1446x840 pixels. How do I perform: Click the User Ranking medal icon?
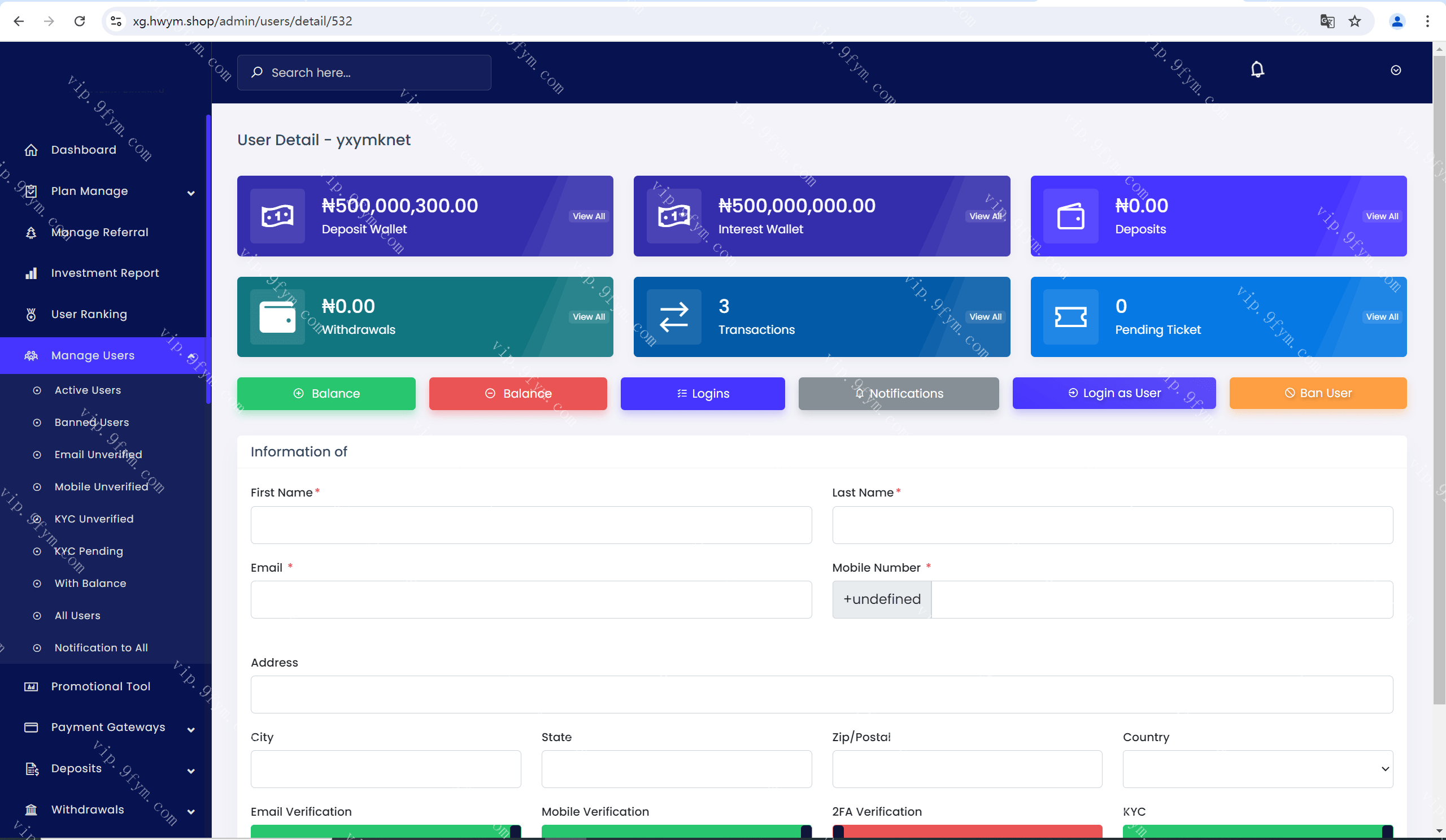(31, 315)
